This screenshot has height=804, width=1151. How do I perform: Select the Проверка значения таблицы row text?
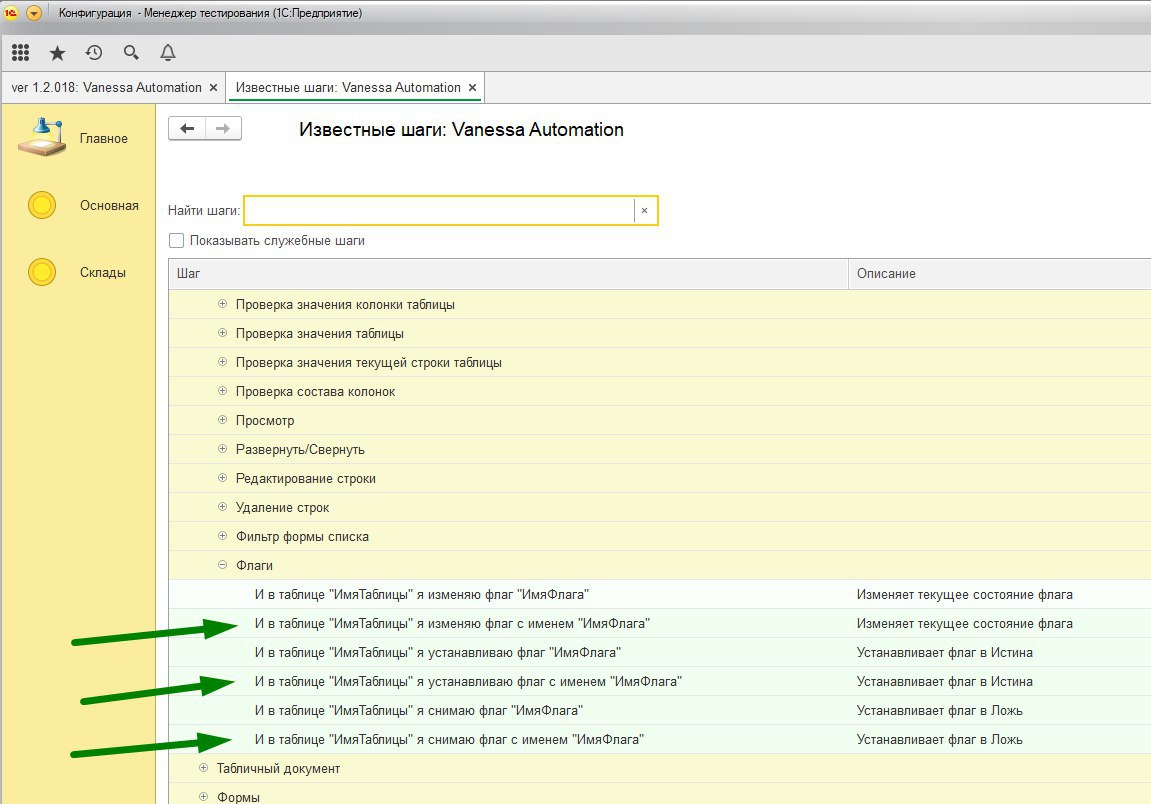pos(319,333)
